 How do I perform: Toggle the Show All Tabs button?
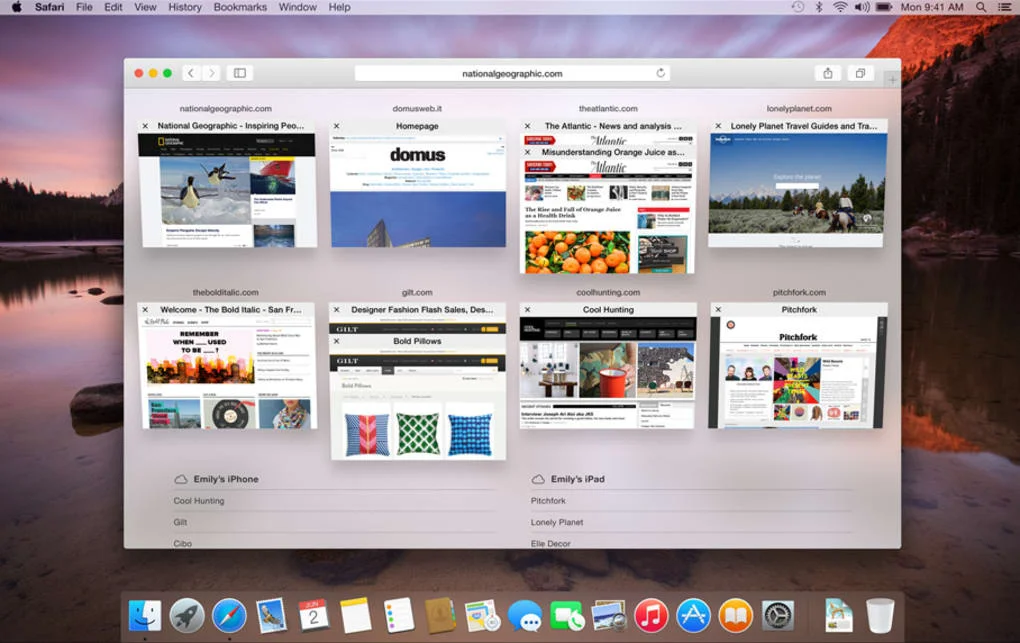(x=860, y=73)
